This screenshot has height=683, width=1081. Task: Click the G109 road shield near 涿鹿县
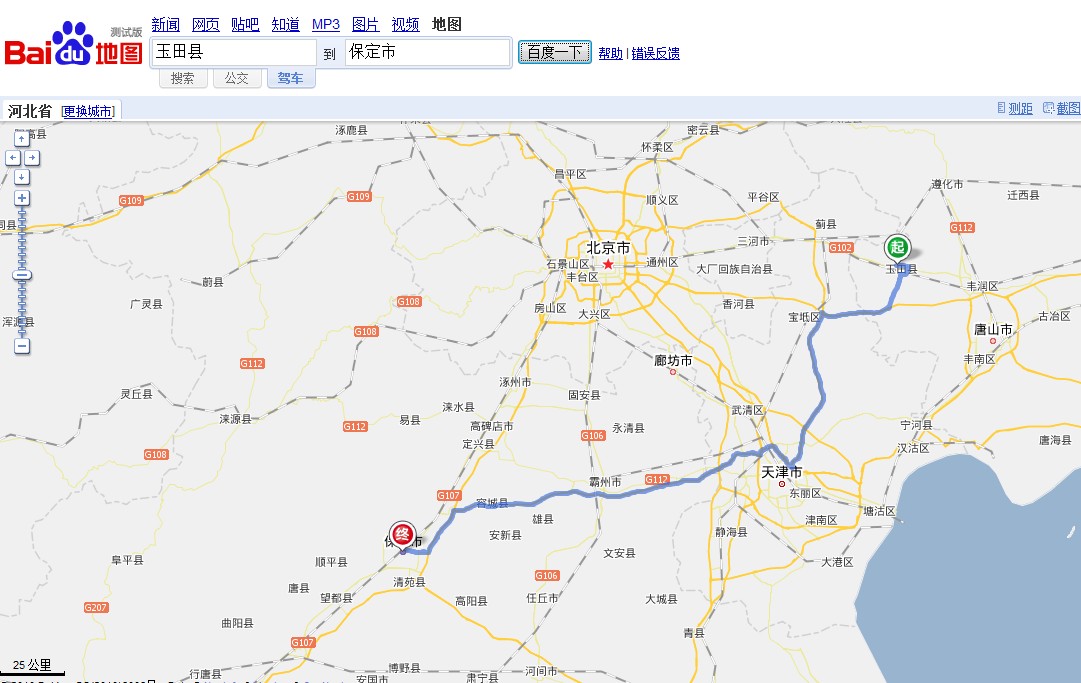358,196
